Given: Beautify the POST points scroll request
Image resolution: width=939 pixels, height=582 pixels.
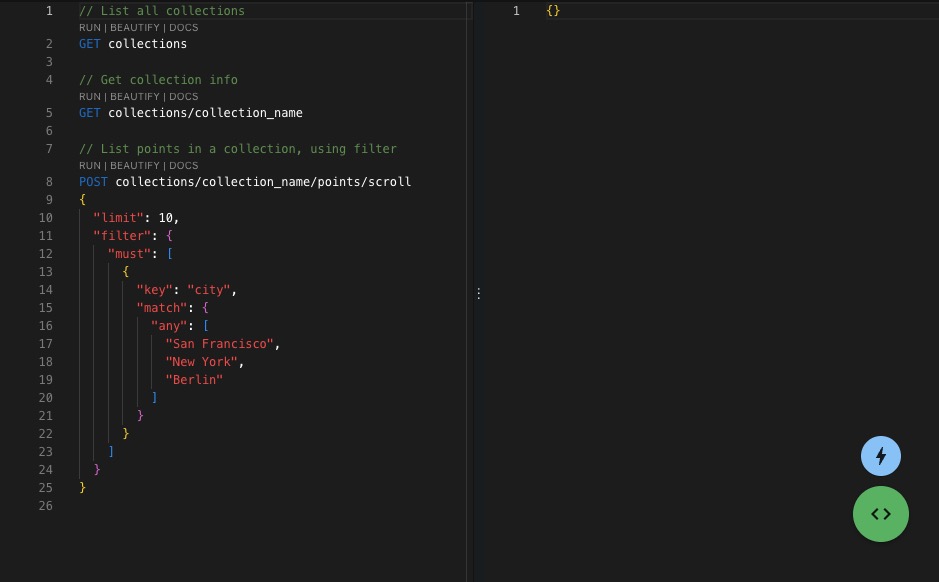Looking at the screenshot, I should (134, 165).
